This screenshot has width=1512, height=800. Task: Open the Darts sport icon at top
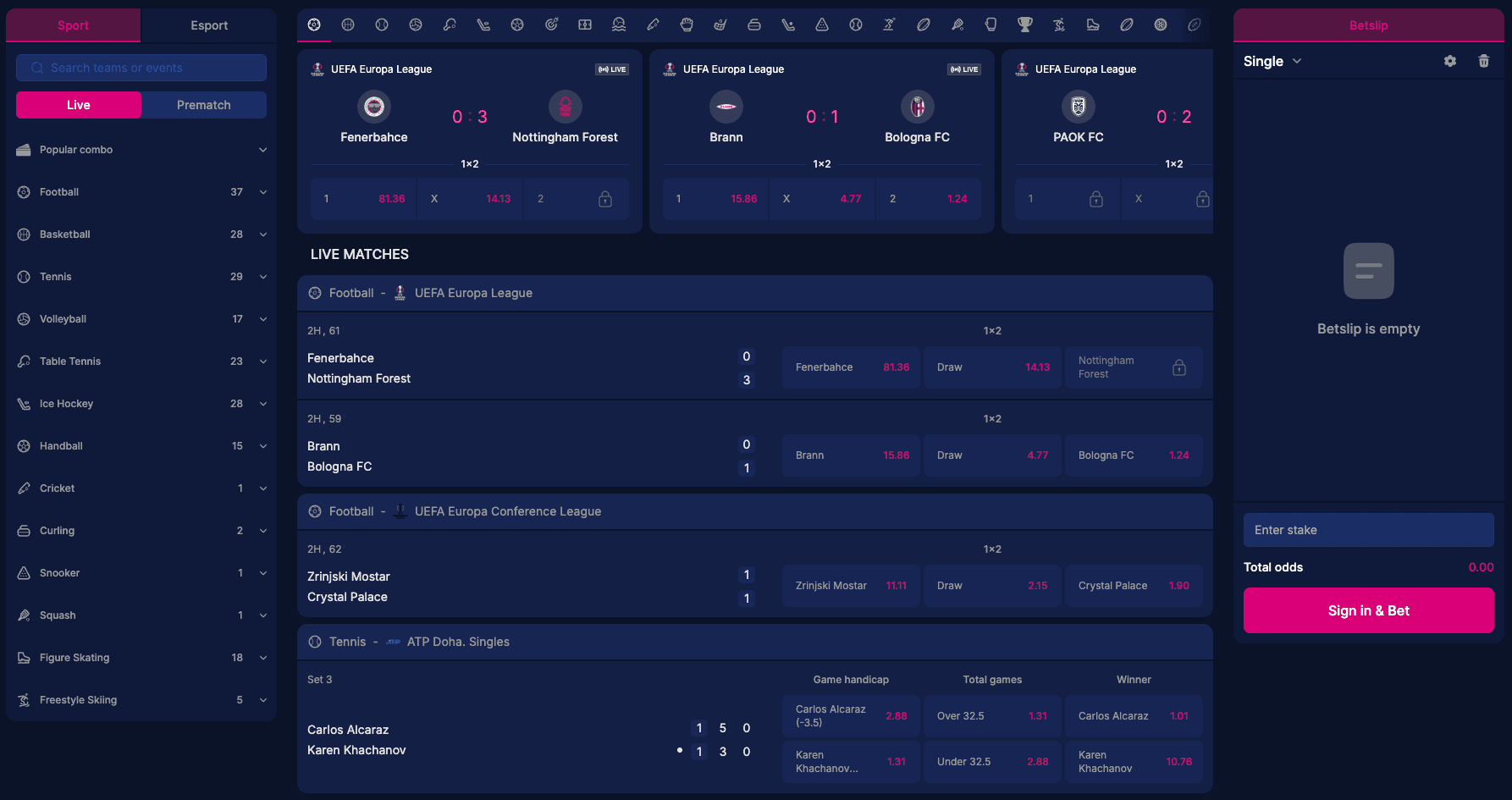(x=551, y=25)
